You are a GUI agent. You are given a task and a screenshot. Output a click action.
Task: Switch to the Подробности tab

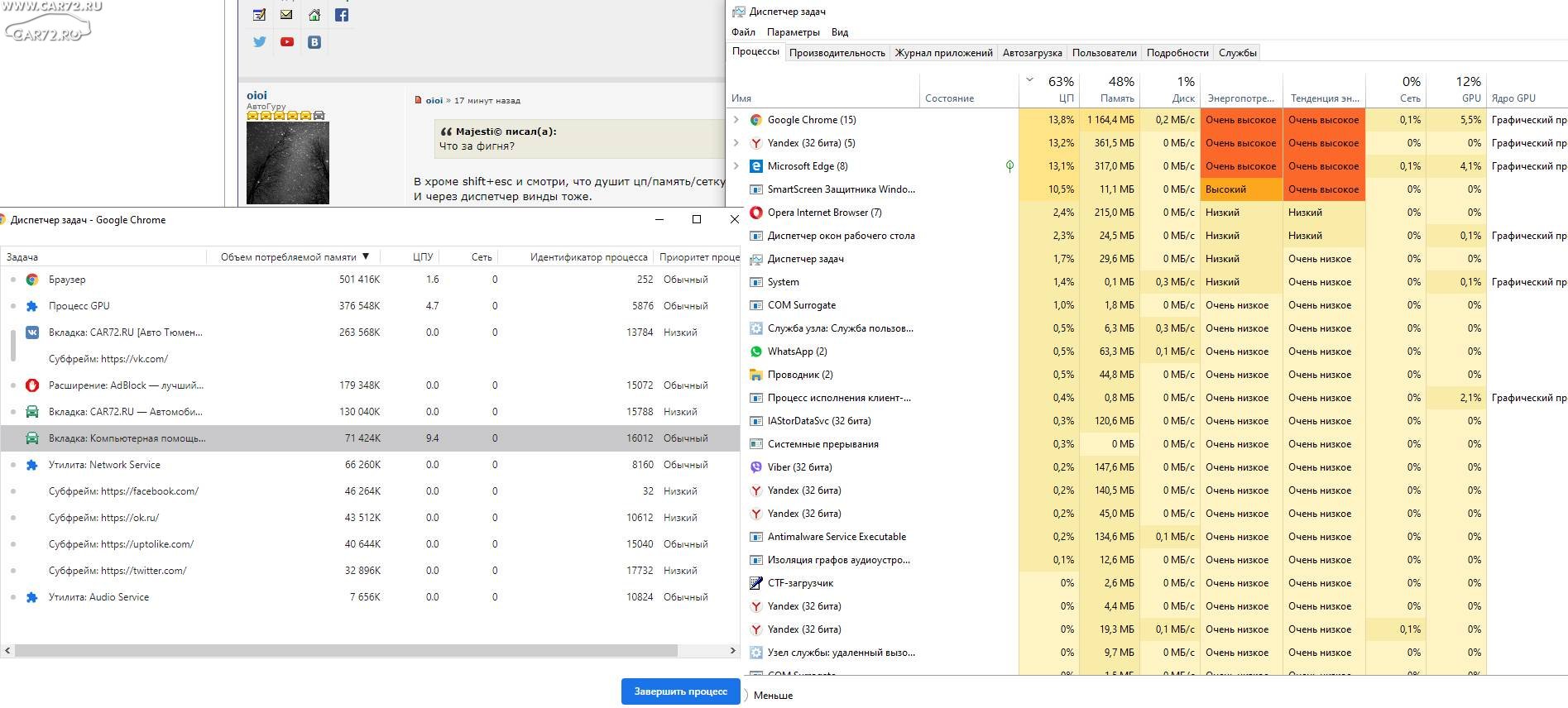[x=1177, y=53]
